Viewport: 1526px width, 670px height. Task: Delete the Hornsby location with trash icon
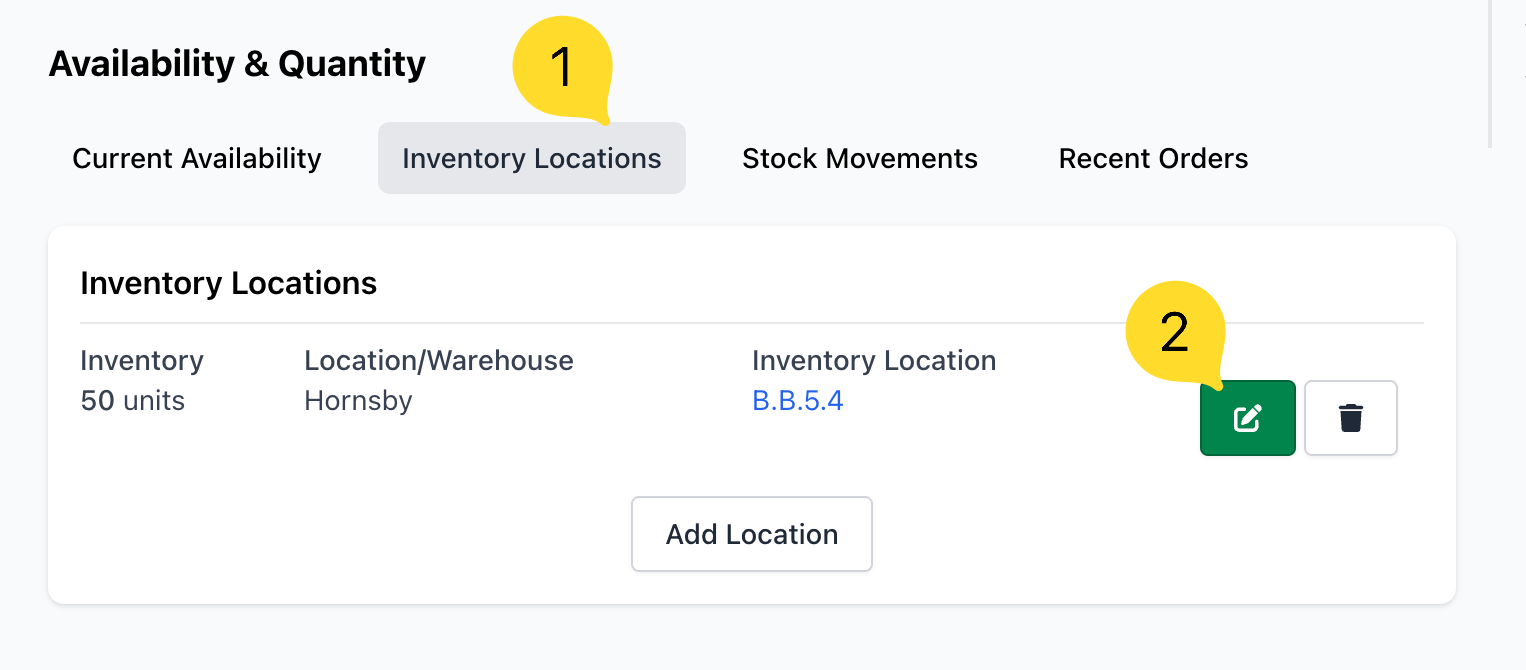(1350, 418)
